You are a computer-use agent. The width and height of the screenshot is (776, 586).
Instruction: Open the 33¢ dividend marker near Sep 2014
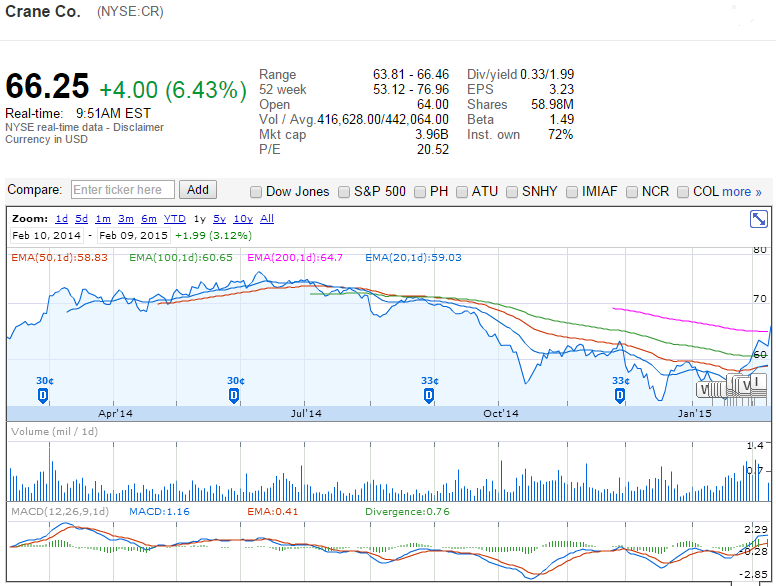coord(429,395)
